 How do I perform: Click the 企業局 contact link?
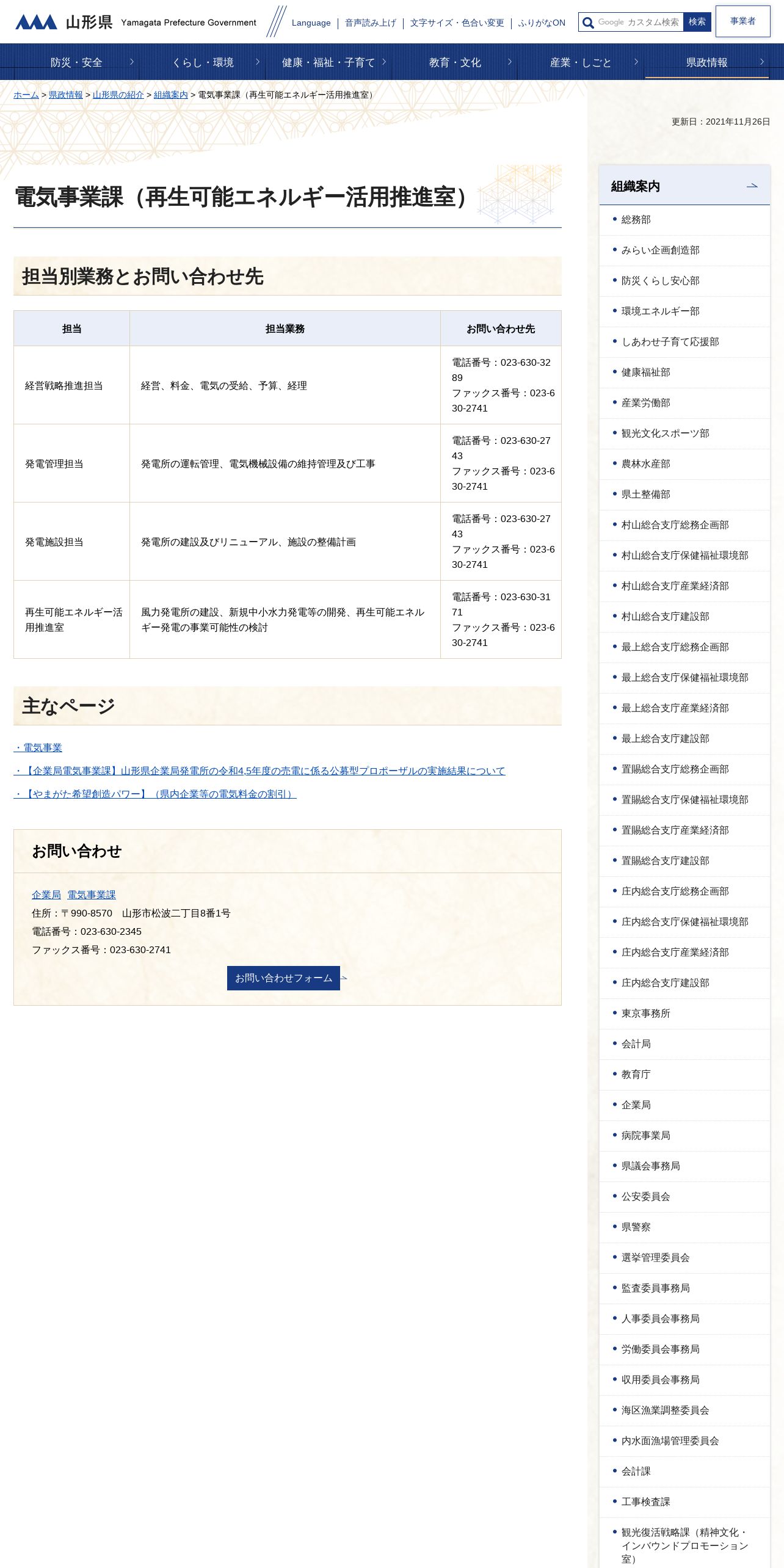coord(46,895)
